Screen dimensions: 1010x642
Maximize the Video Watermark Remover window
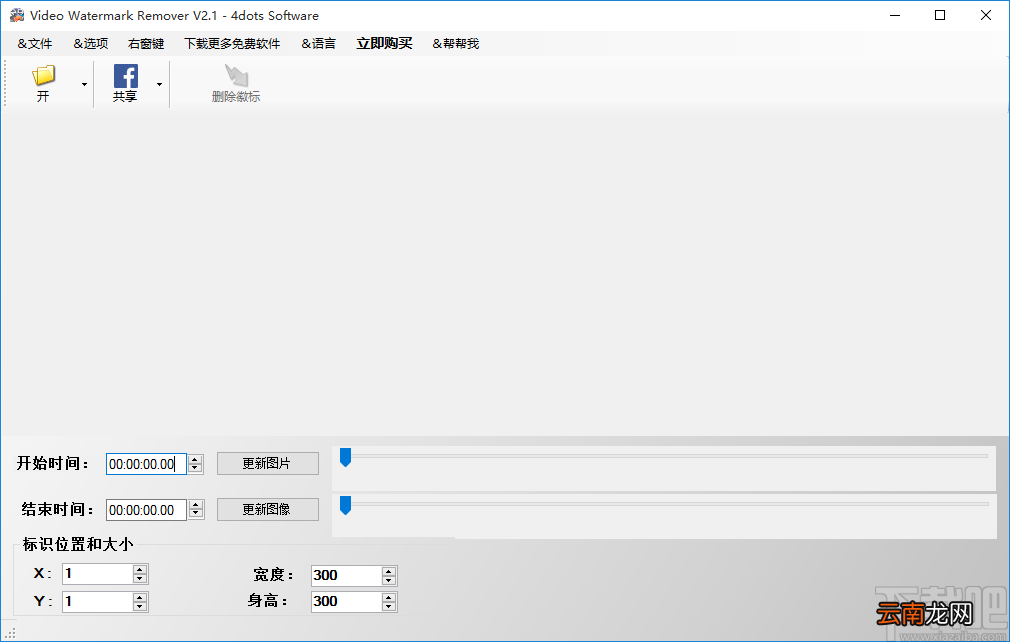940,15
